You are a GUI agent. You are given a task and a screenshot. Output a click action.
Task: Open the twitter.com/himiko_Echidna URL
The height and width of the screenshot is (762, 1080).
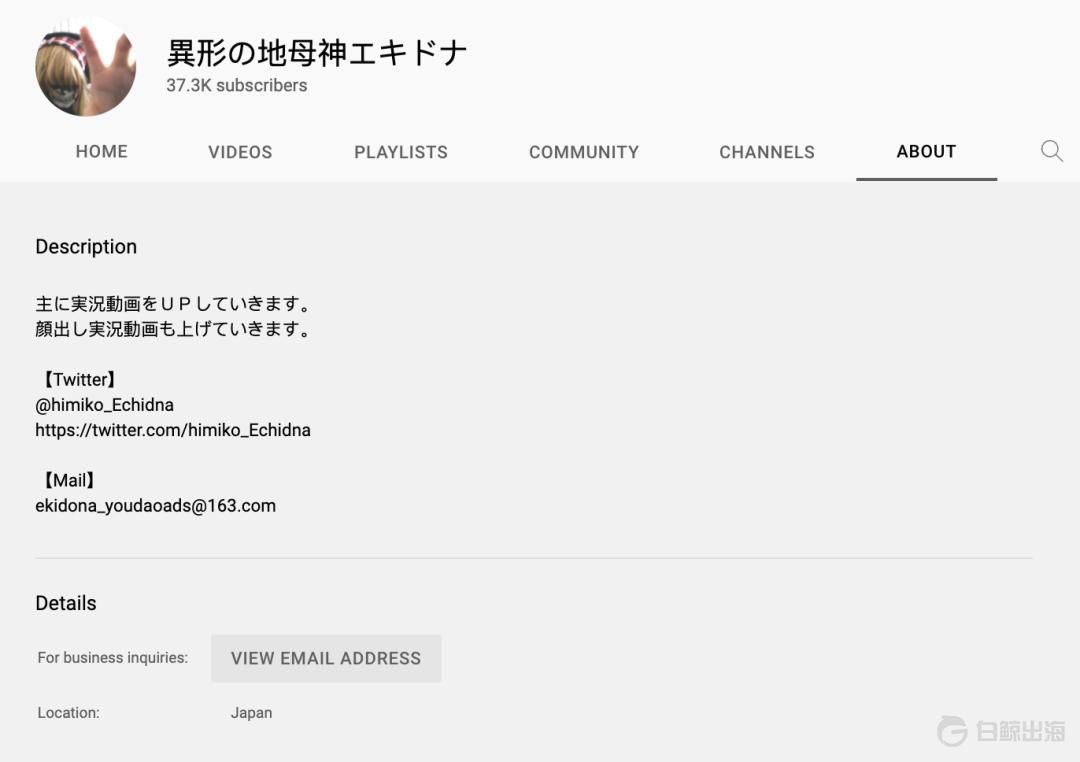point(173,430)
